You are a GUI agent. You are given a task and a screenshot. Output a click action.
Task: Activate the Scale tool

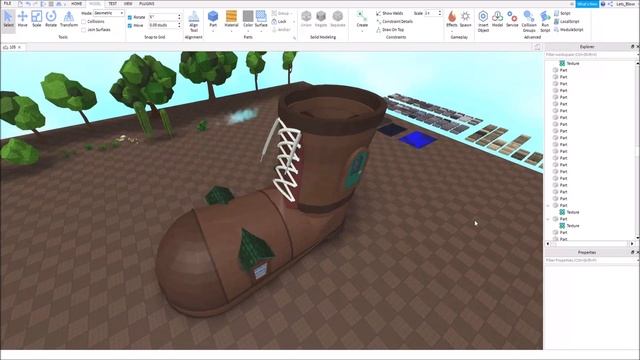[37, 19]
